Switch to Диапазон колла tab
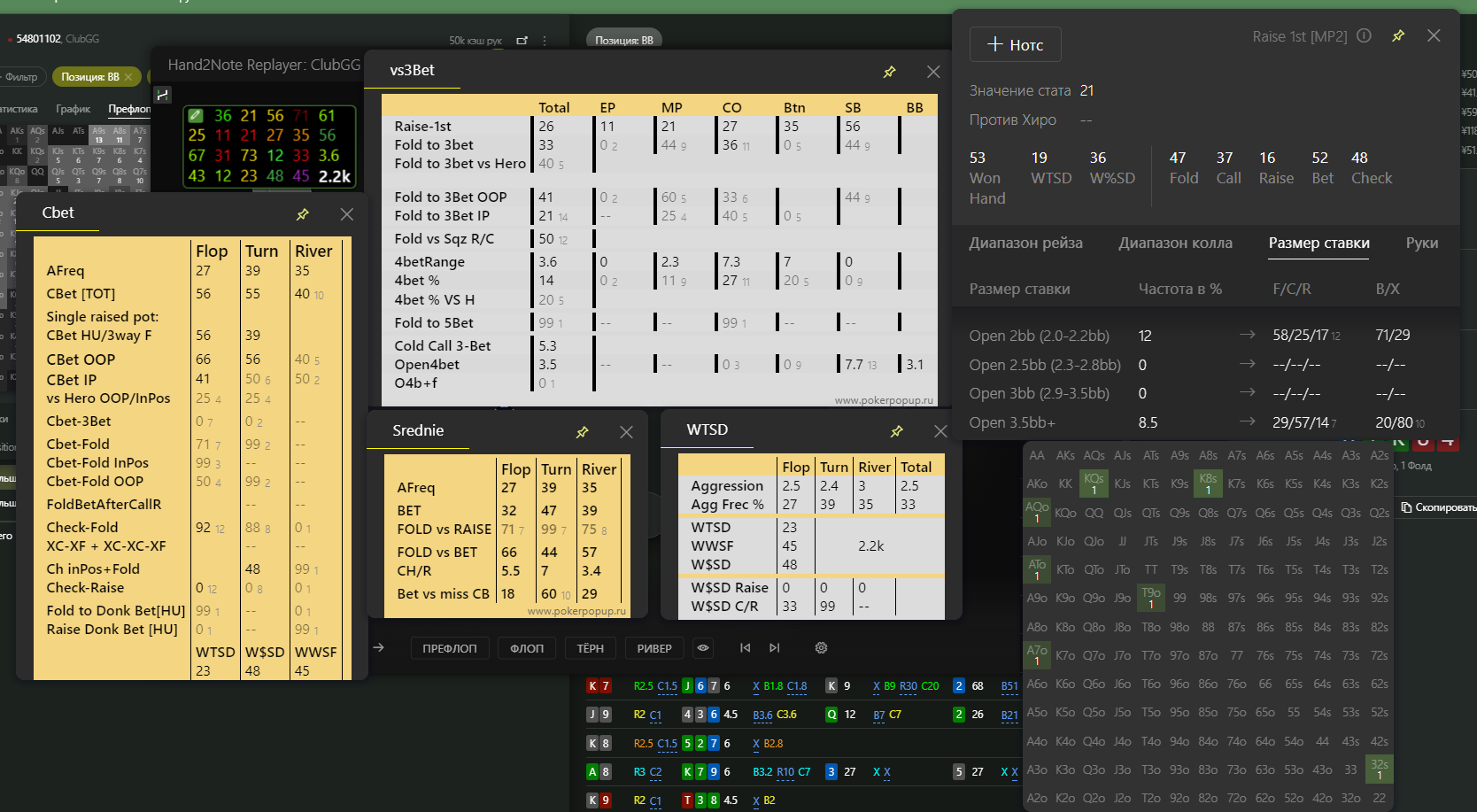The height and width of the screenshot is (812, 1477). (1175, 243)
